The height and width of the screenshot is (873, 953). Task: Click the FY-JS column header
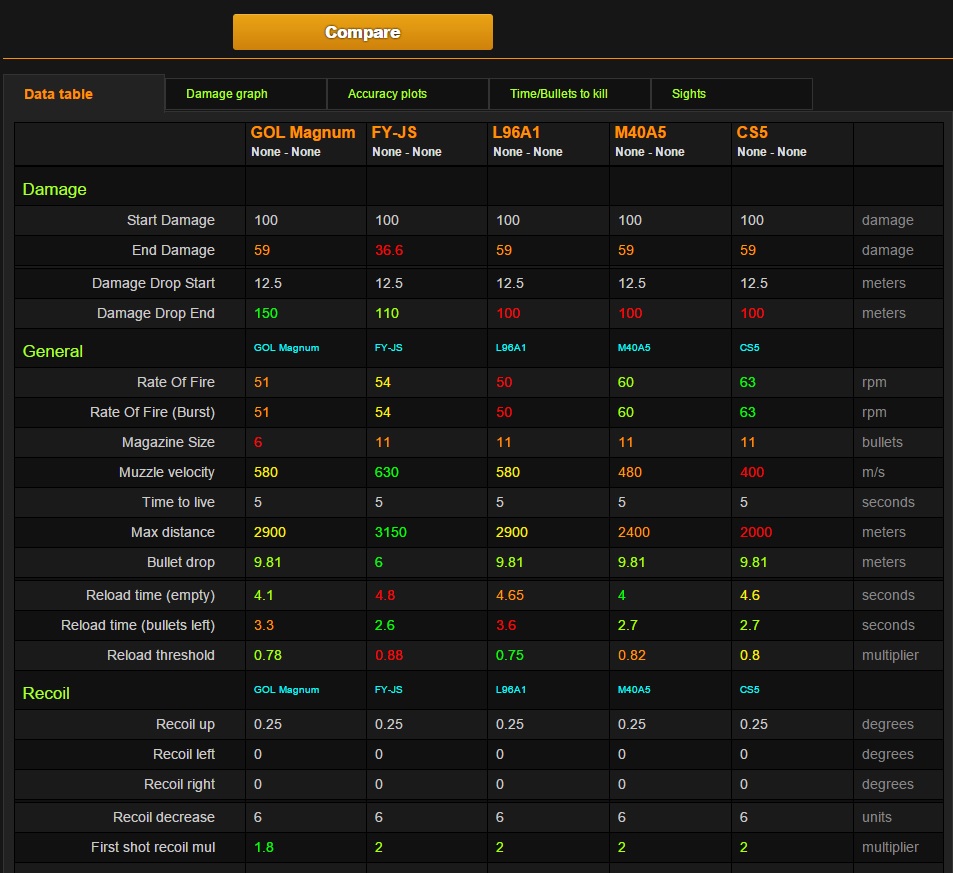394,133
